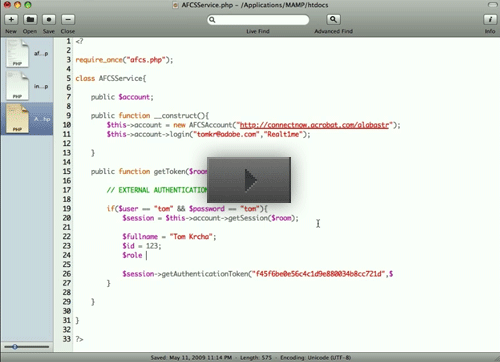500x362 pixels.
Task: Click 'class AFCSService{' text
Action: click(x=111, y=78)
